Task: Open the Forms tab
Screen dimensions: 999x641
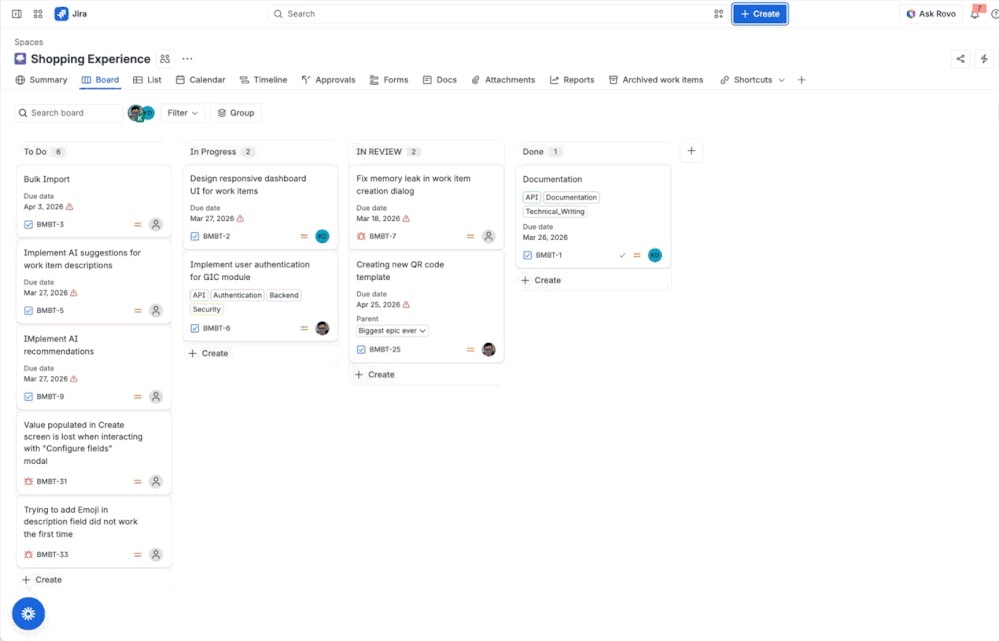Action: [389, 80]
